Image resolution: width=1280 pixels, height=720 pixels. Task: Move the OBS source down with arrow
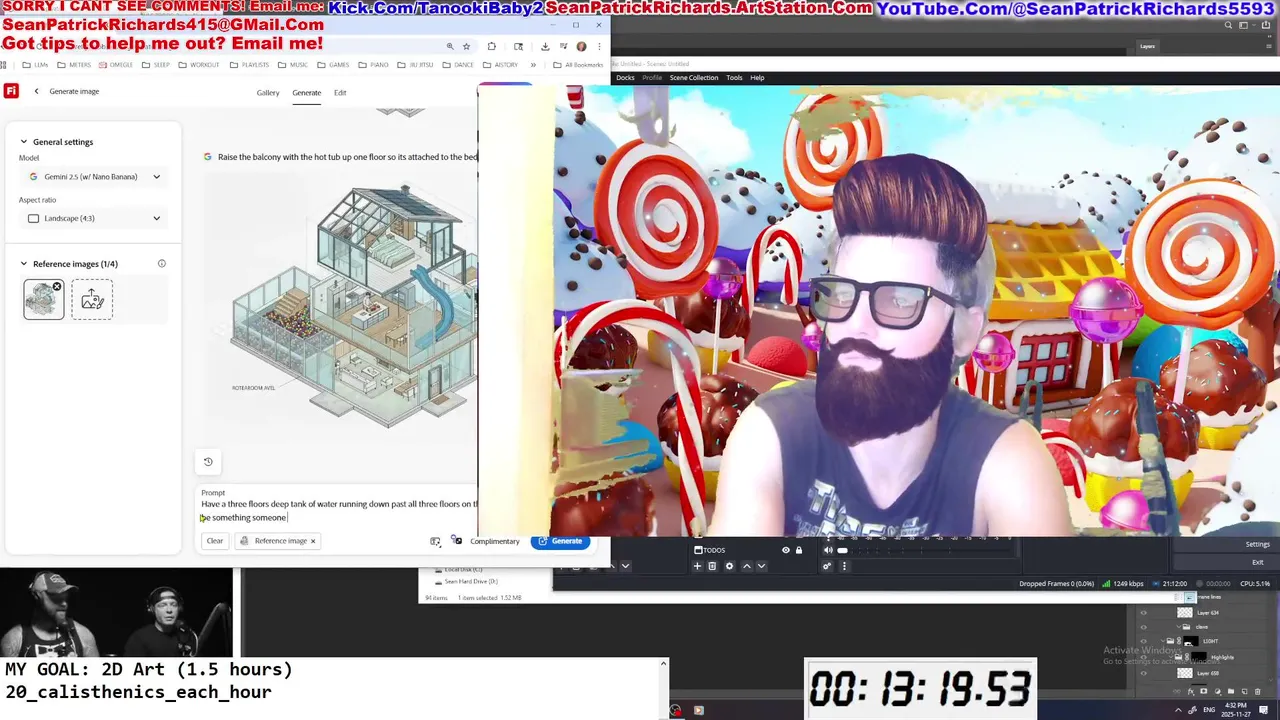click(761, 566)
